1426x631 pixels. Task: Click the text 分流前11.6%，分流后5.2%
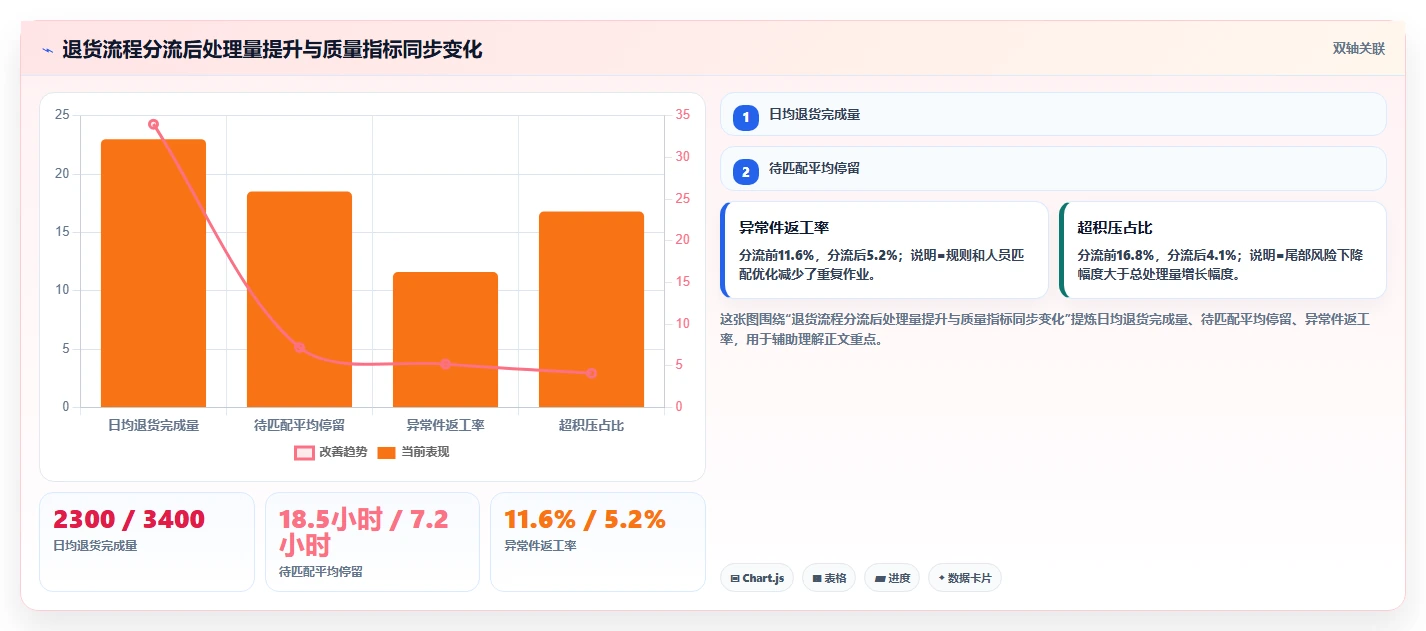tap(817, 255)
